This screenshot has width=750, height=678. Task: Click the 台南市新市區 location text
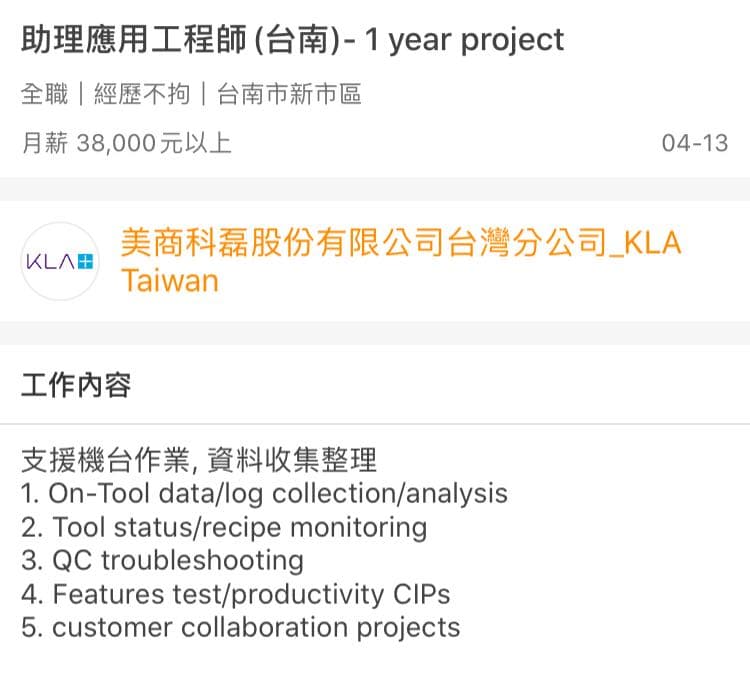click(288, 95)
